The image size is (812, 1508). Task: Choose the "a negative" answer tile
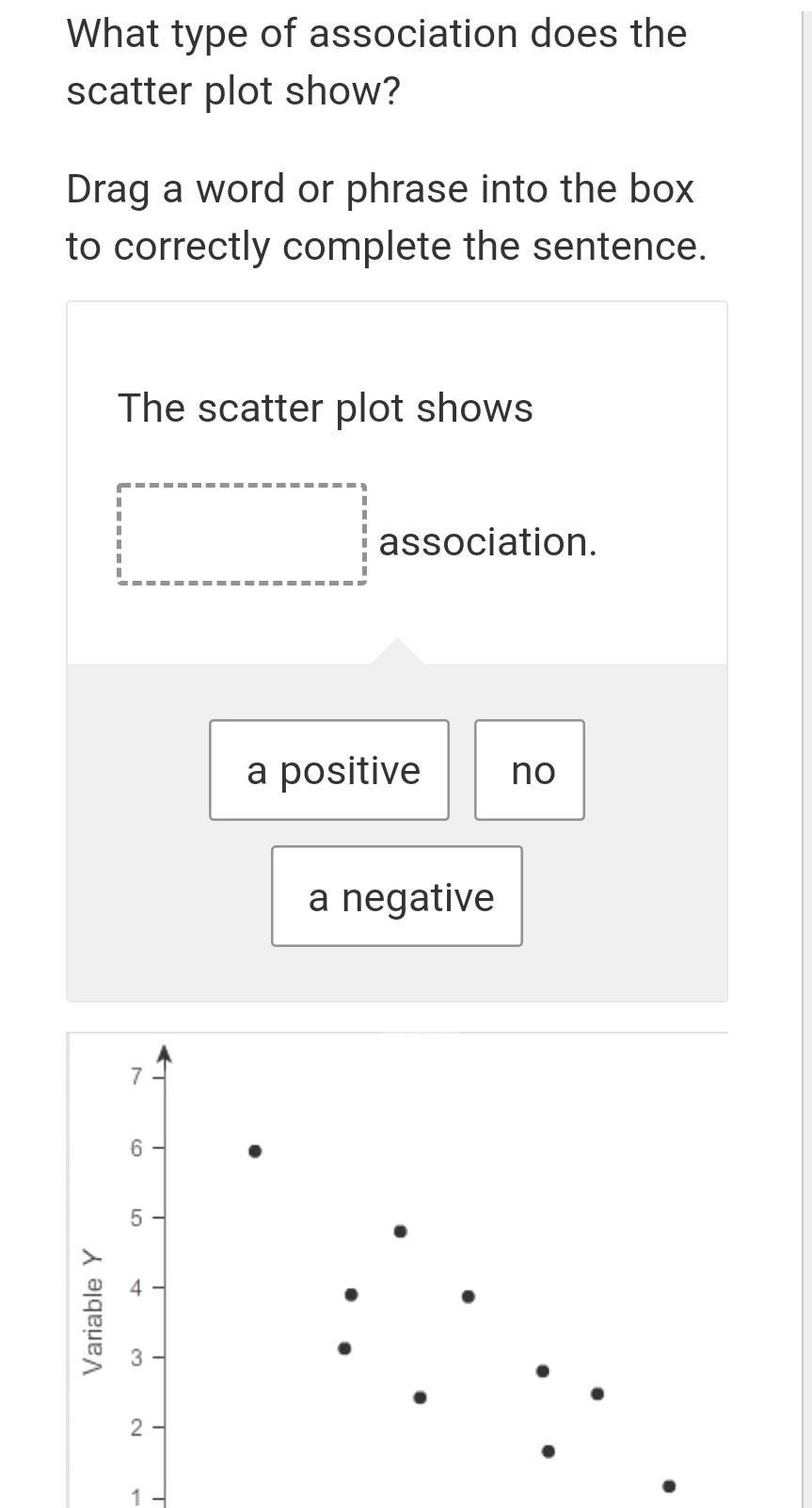397,896
